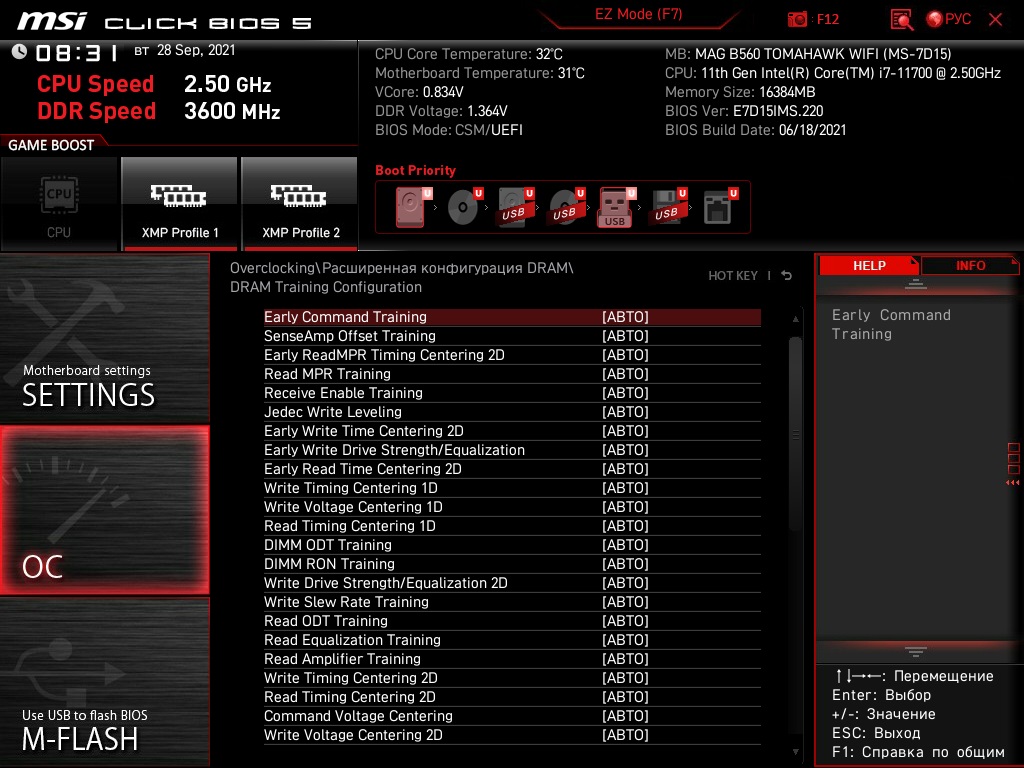The image size is (1024, 768).
Task: Open Jedec Write Leveling value dropdown
Action: 625,411
